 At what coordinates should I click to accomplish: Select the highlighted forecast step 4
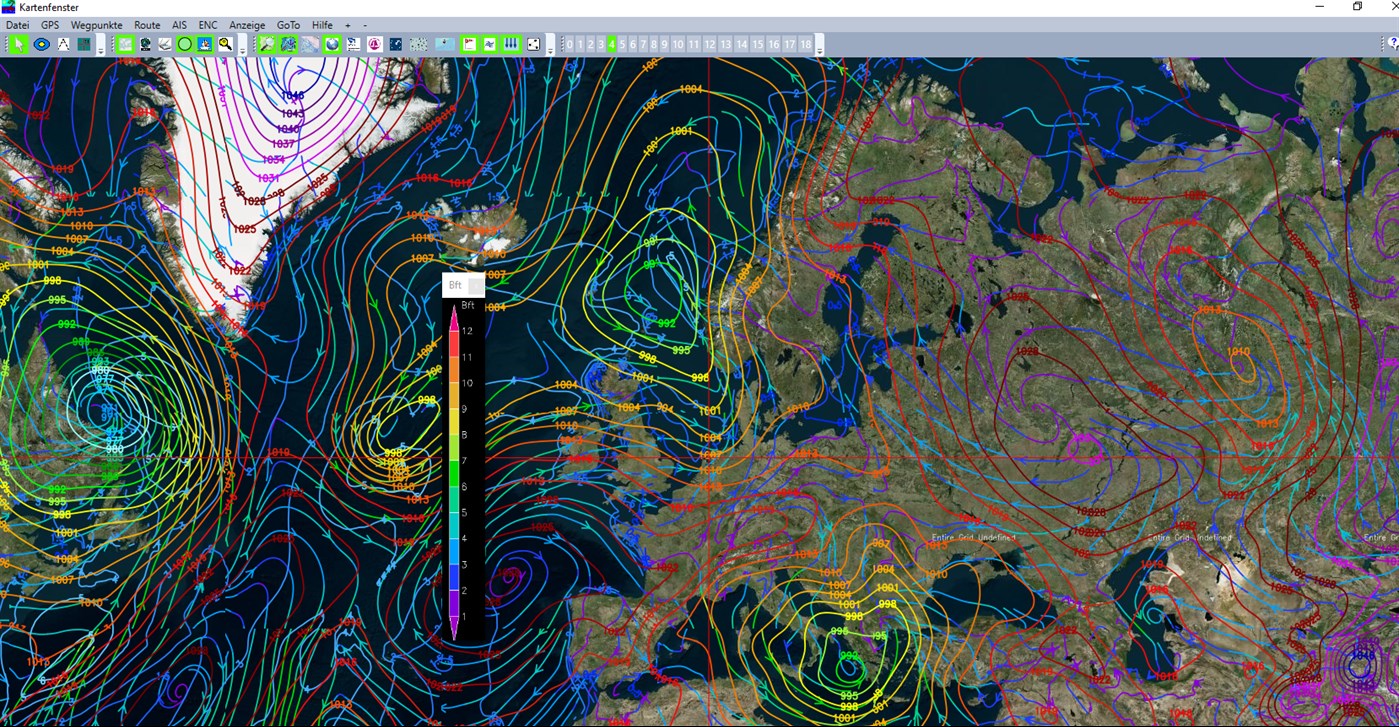(612, 44)
